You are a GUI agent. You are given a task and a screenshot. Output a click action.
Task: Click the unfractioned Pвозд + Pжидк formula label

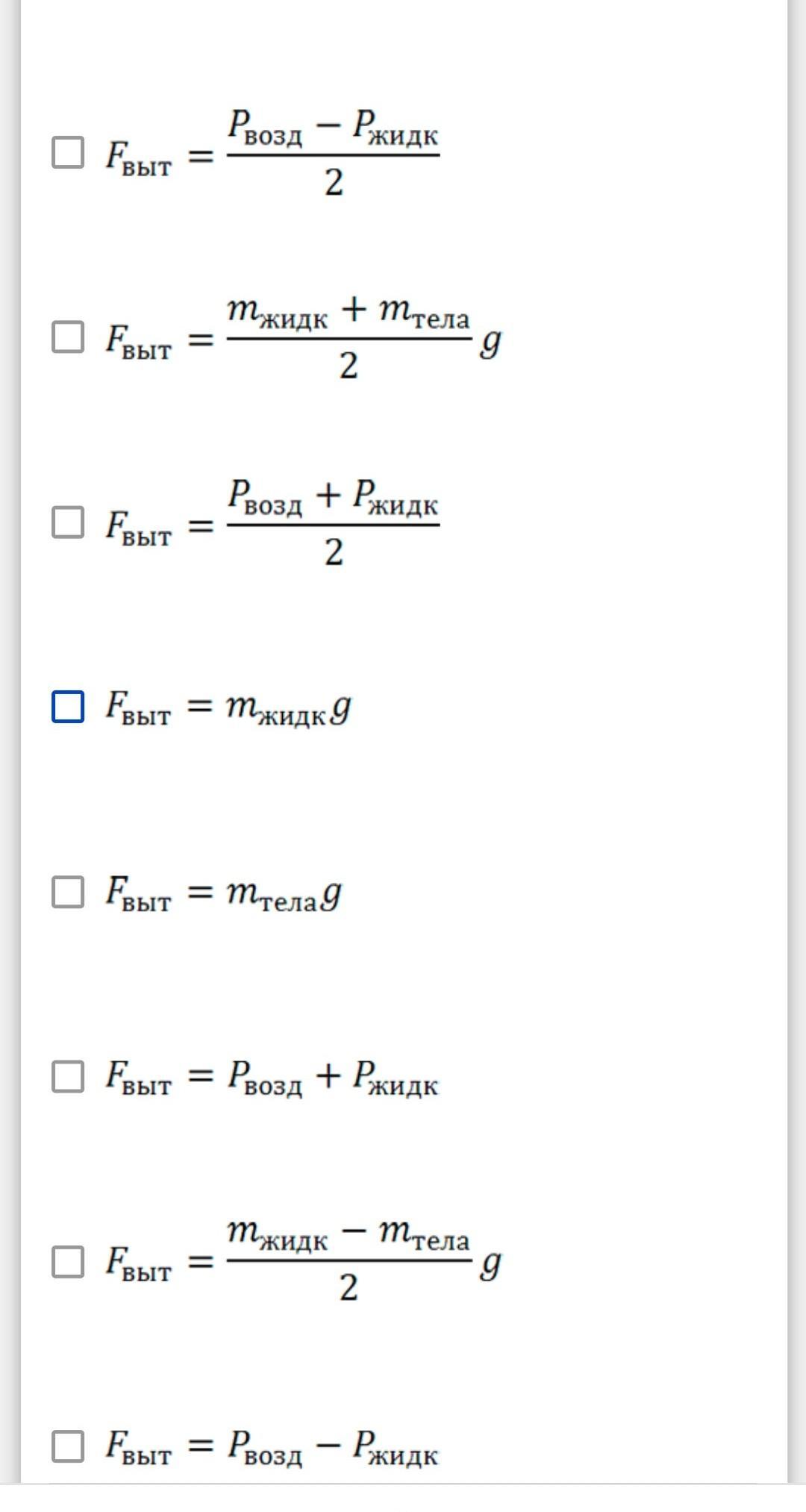pos(272,1077)
